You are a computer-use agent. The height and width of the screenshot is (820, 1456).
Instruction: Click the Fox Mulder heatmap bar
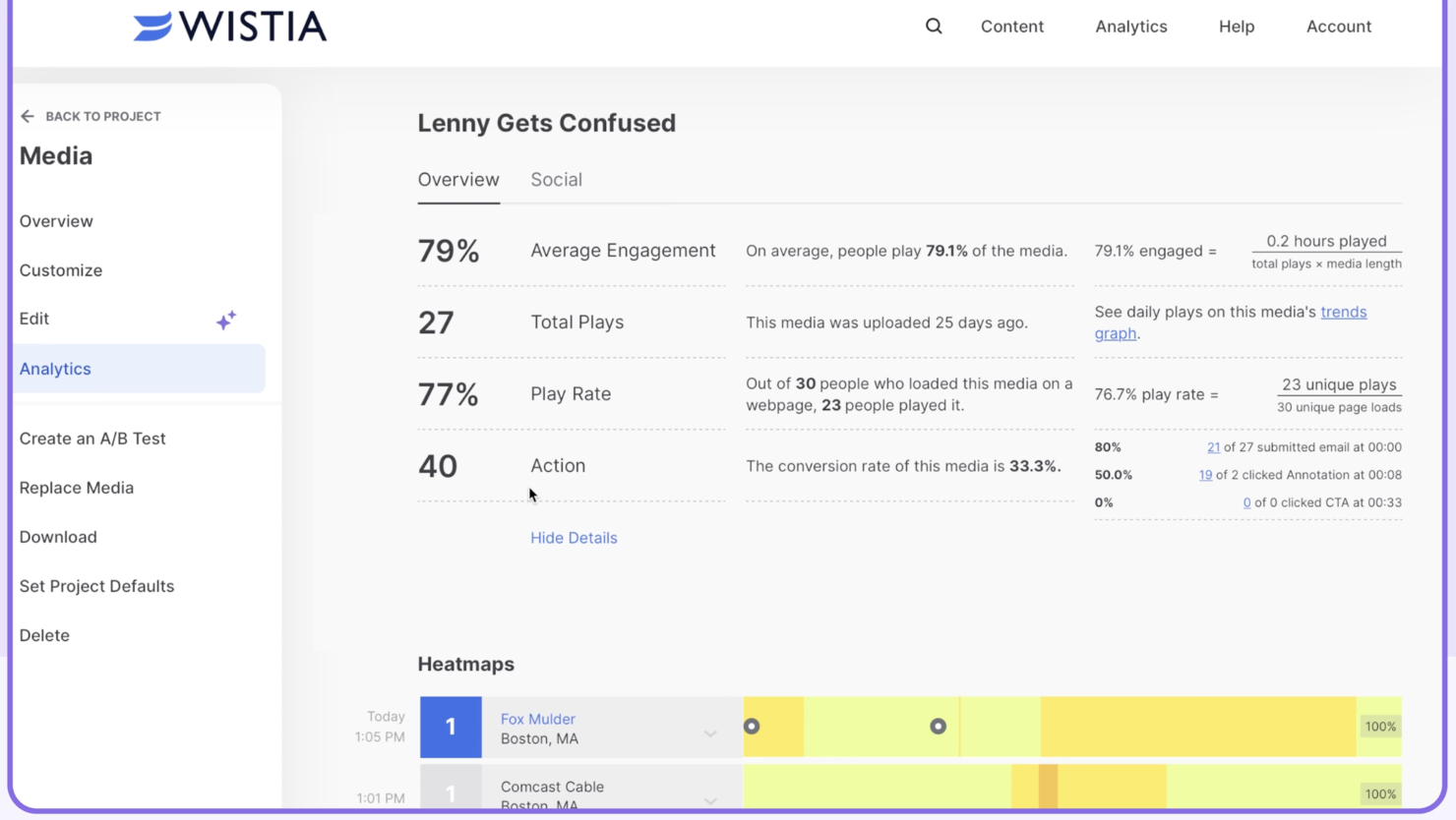tap(1072, 727)
